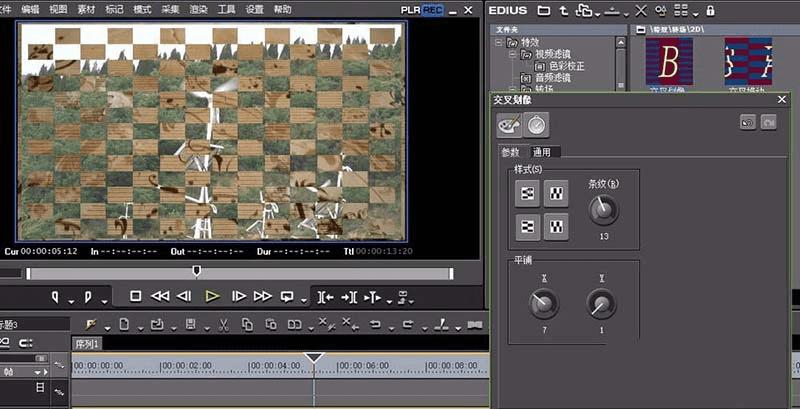Click the stopwatch keyframe icon in dialog

coord(537,124)
